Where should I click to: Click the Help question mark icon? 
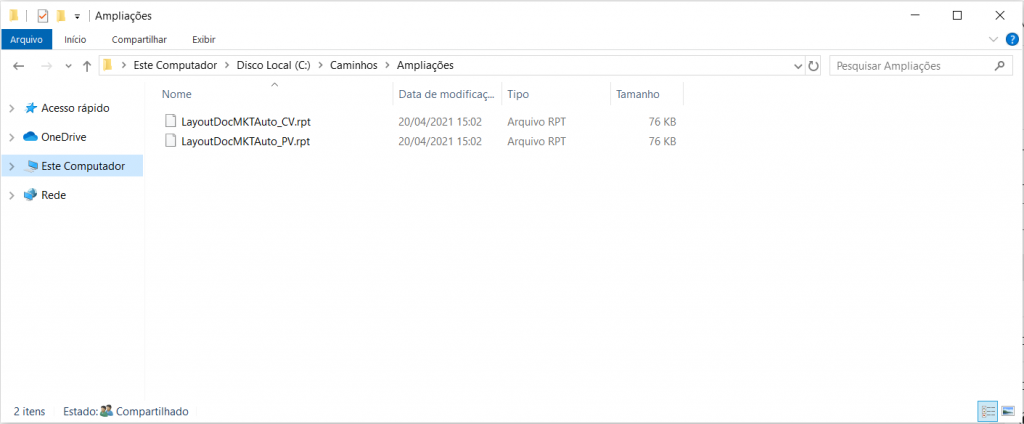point(1011,39)
